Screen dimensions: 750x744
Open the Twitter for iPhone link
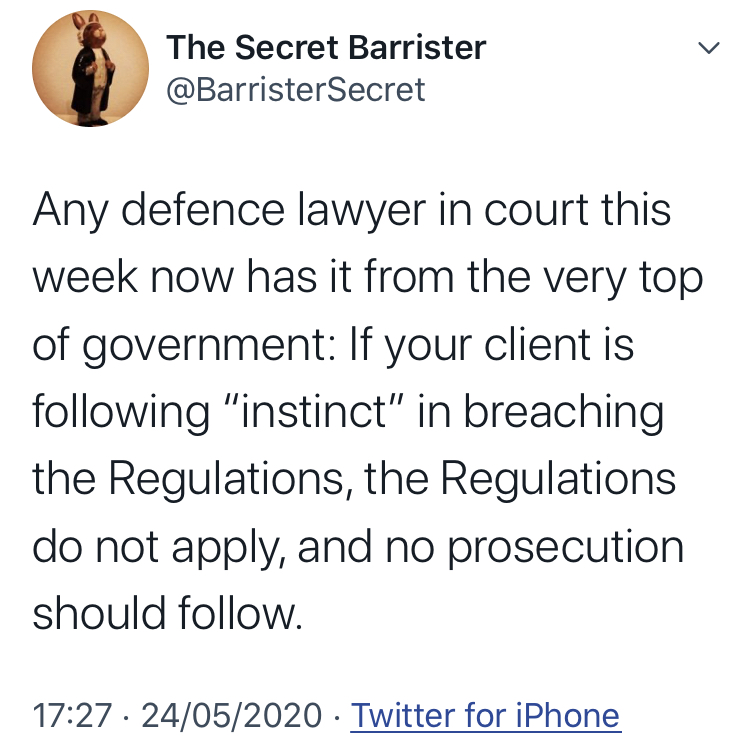[485, 715]
